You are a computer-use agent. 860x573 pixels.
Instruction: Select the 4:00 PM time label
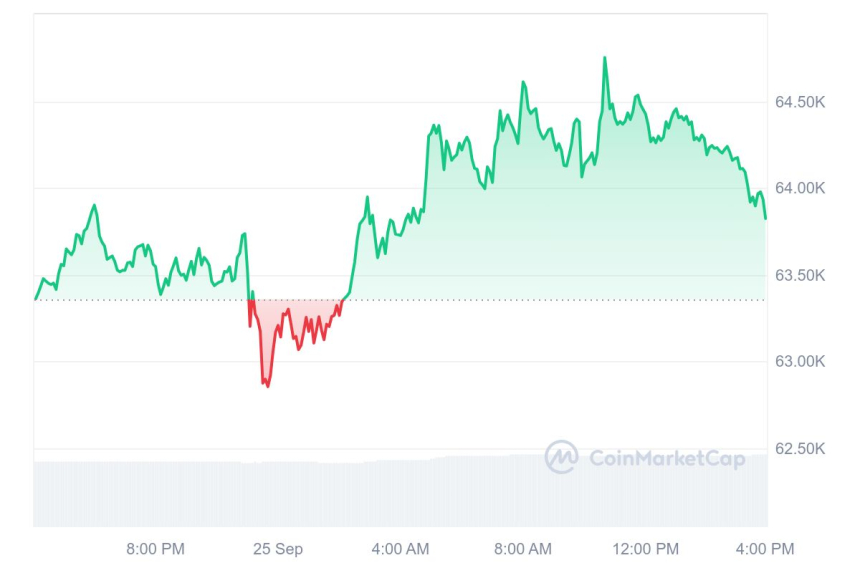pyautogui.click(x=767, y=549)
